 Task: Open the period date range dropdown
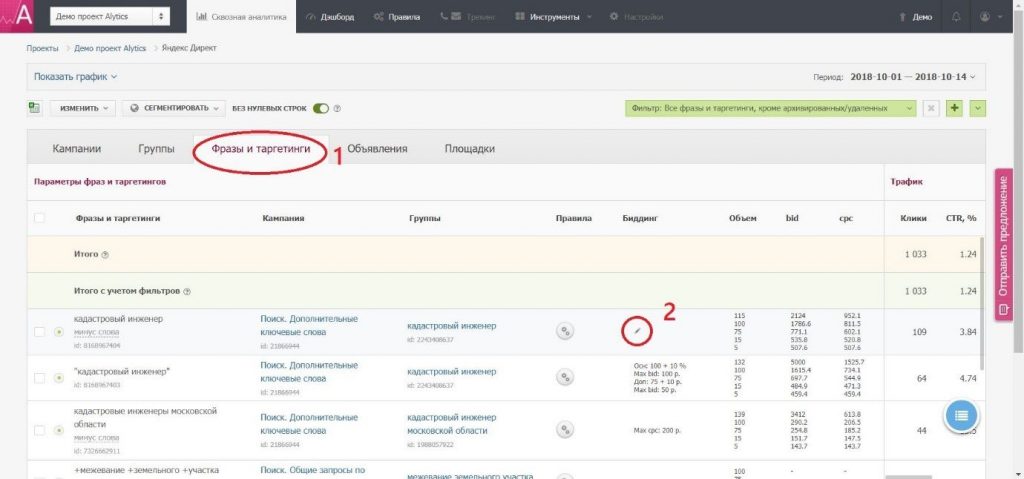tap(913, 76)
